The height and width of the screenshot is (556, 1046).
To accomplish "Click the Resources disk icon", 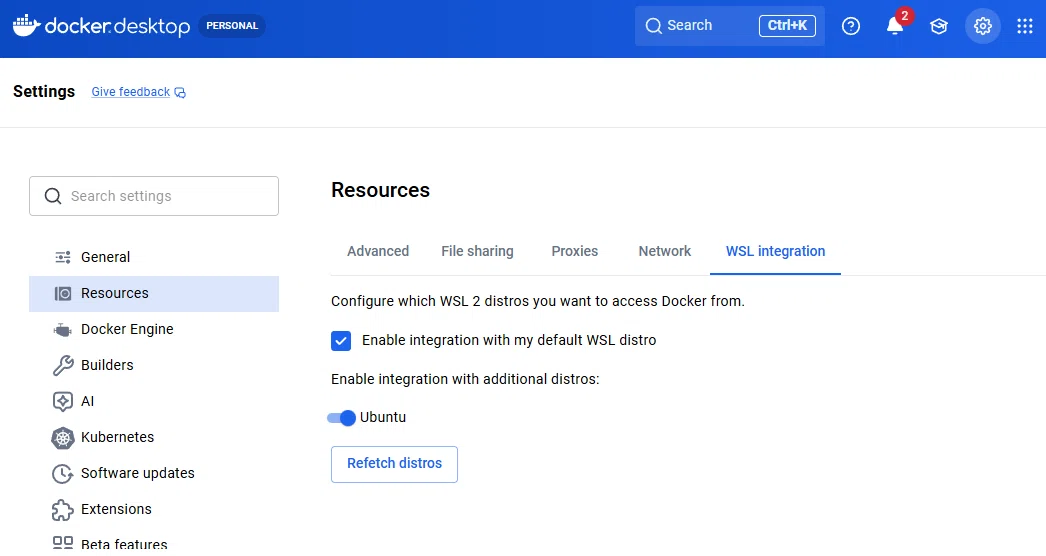I will (63, 294).
